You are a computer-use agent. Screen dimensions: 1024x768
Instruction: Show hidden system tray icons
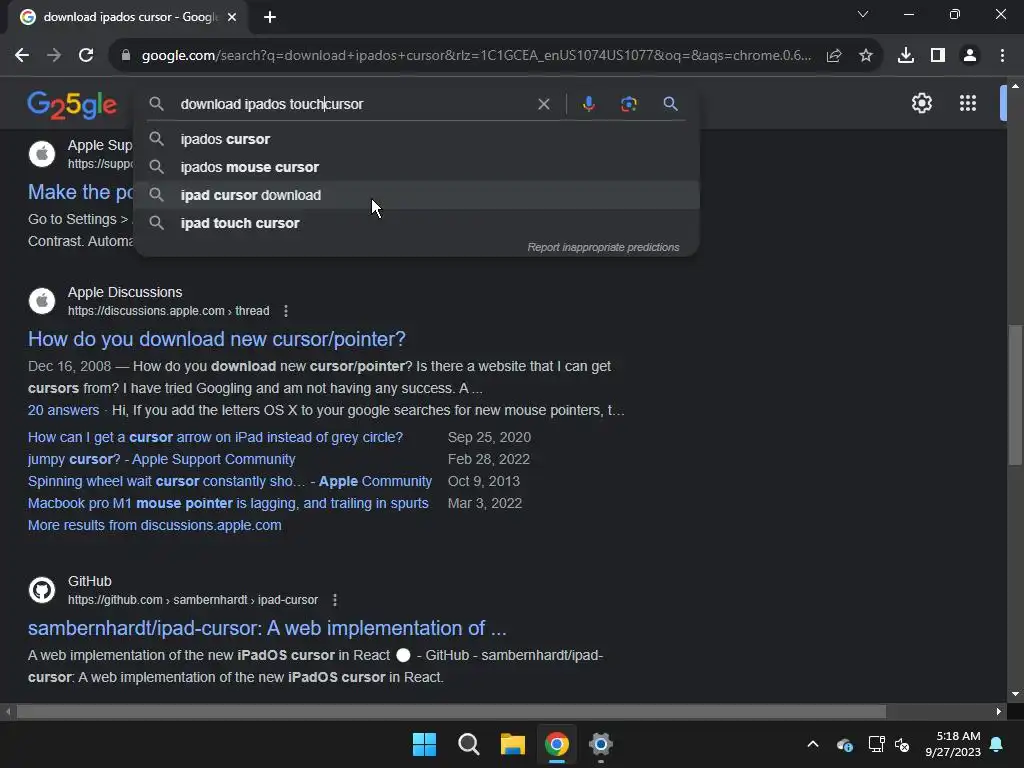pos(813,744)
